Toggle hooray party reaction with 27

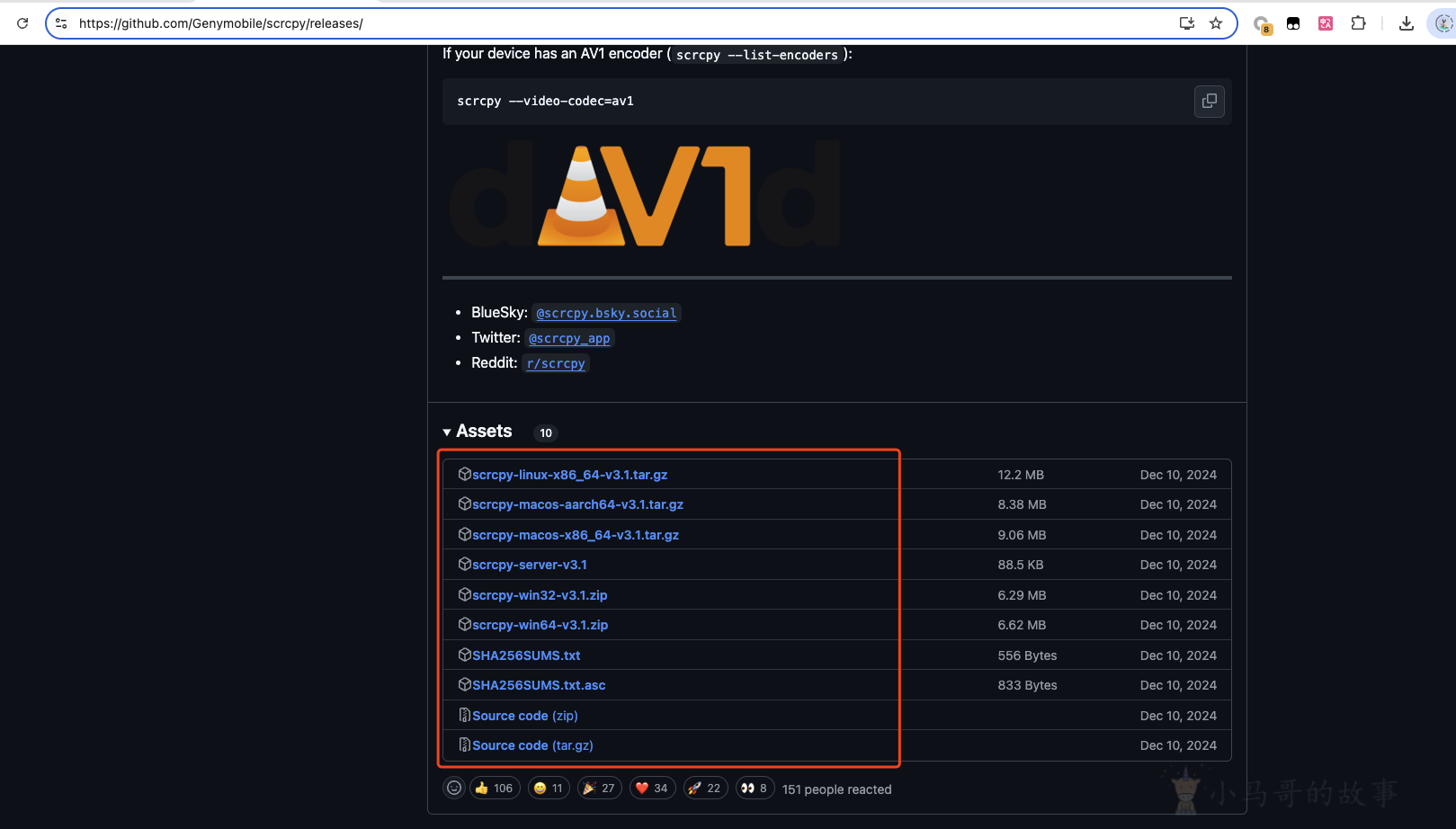pyautogui.click(x=600, y=789)
